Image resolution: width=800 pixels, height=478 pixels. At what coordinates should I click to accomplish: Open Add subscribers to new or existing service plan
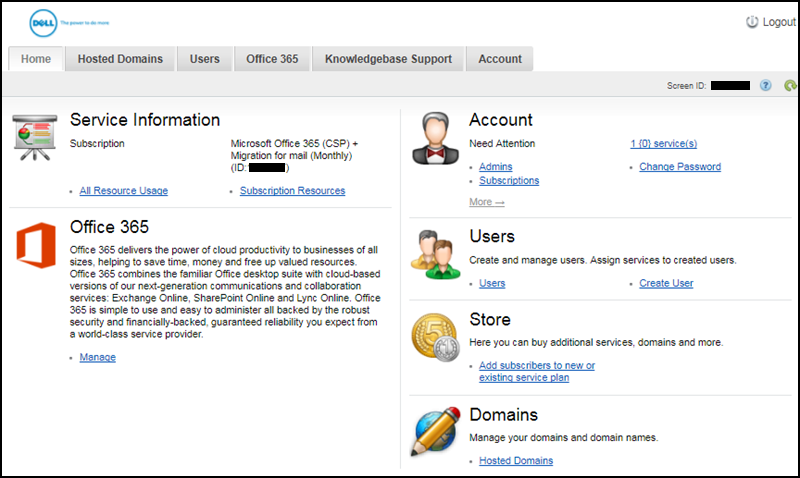(536, 371)
